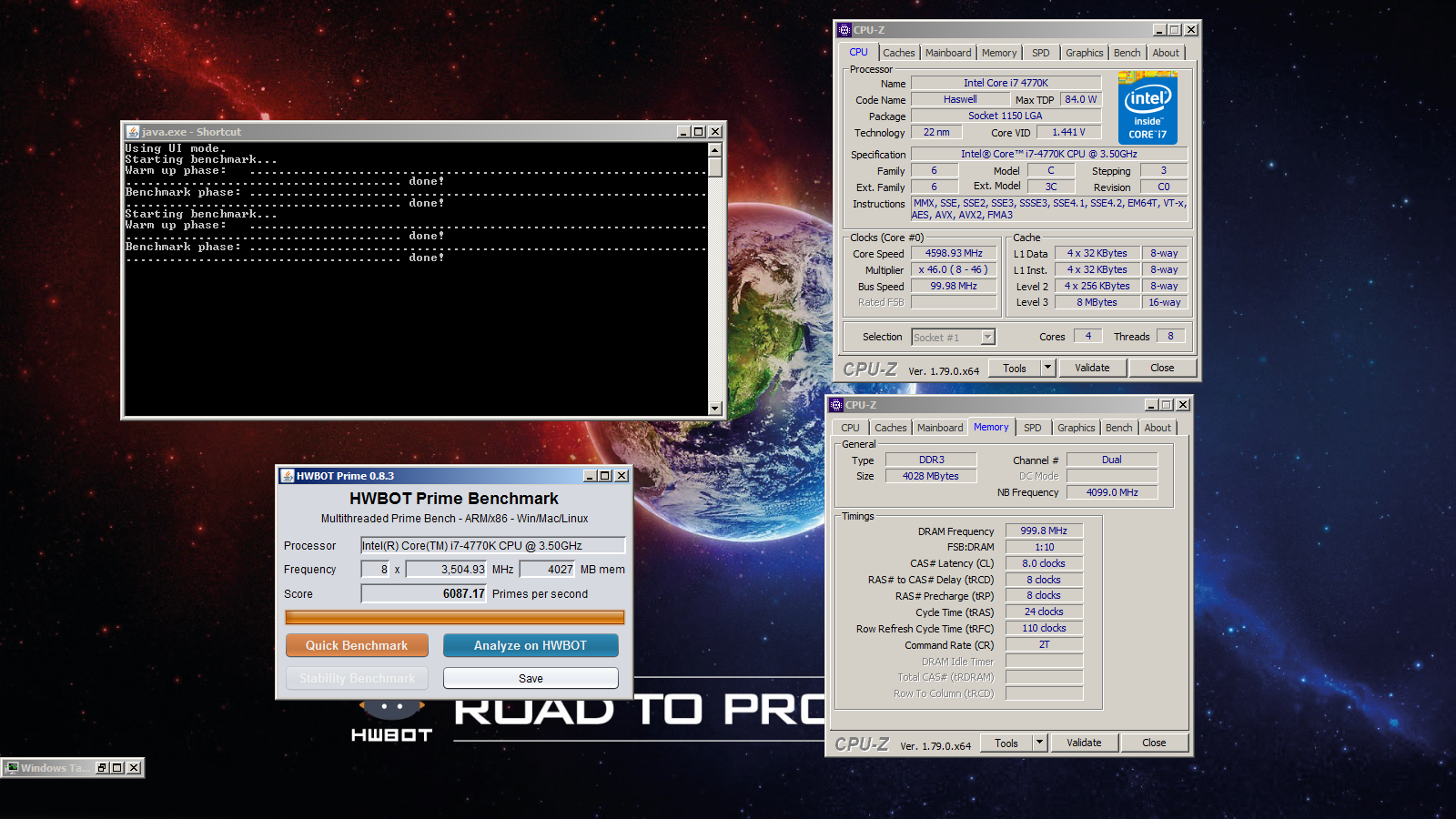This screenshot has height=819, width=1456.
Task: Restore the minimized Windows Task Manager window
Action: click(x=102, y=768)
